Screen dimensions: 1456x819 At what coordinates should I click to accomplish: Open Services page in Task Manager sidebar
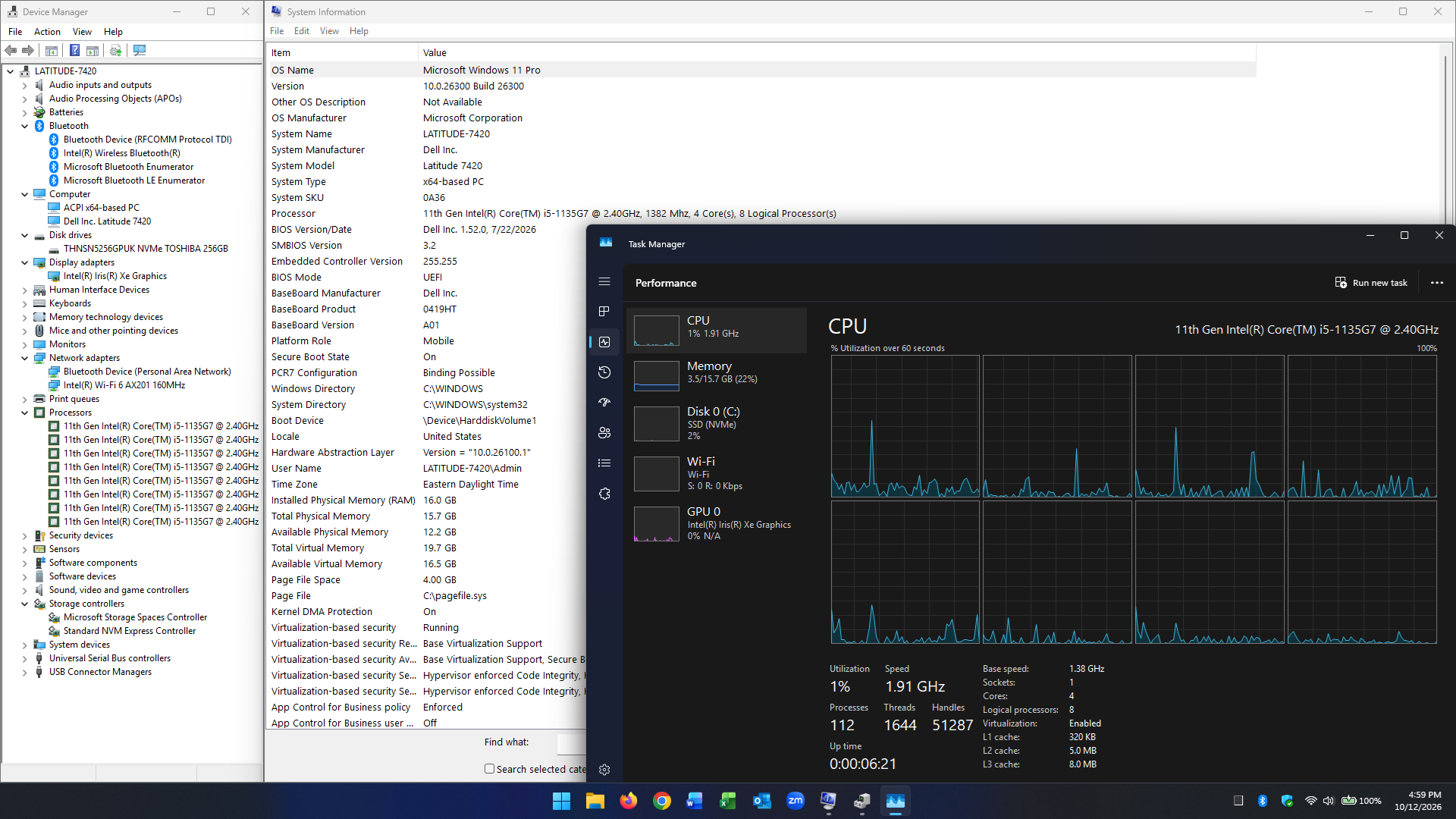pos(604,494)
